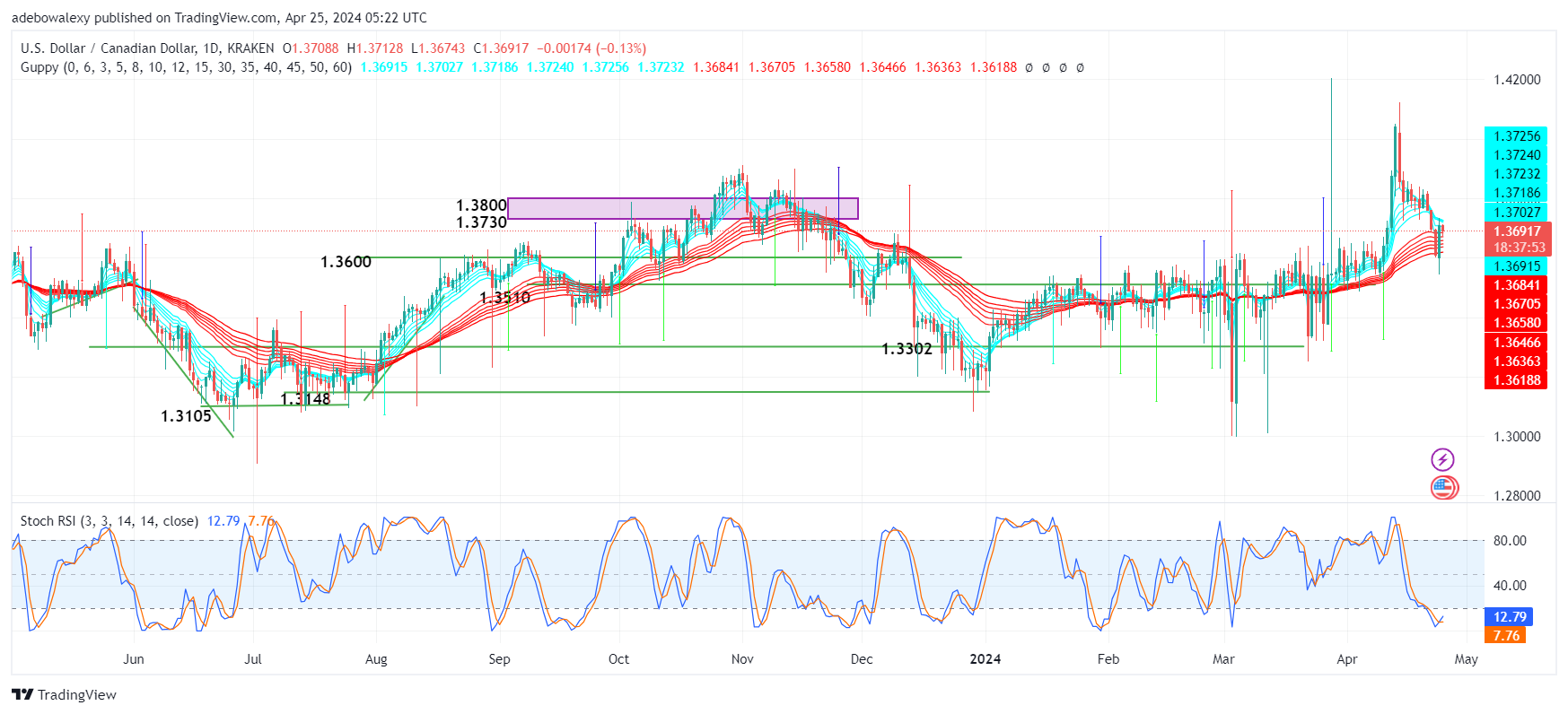The width and height of the screenshot is (1568, 714).
Task: Click the red price label 1.36841
Action: click(x=1516, y=285)
